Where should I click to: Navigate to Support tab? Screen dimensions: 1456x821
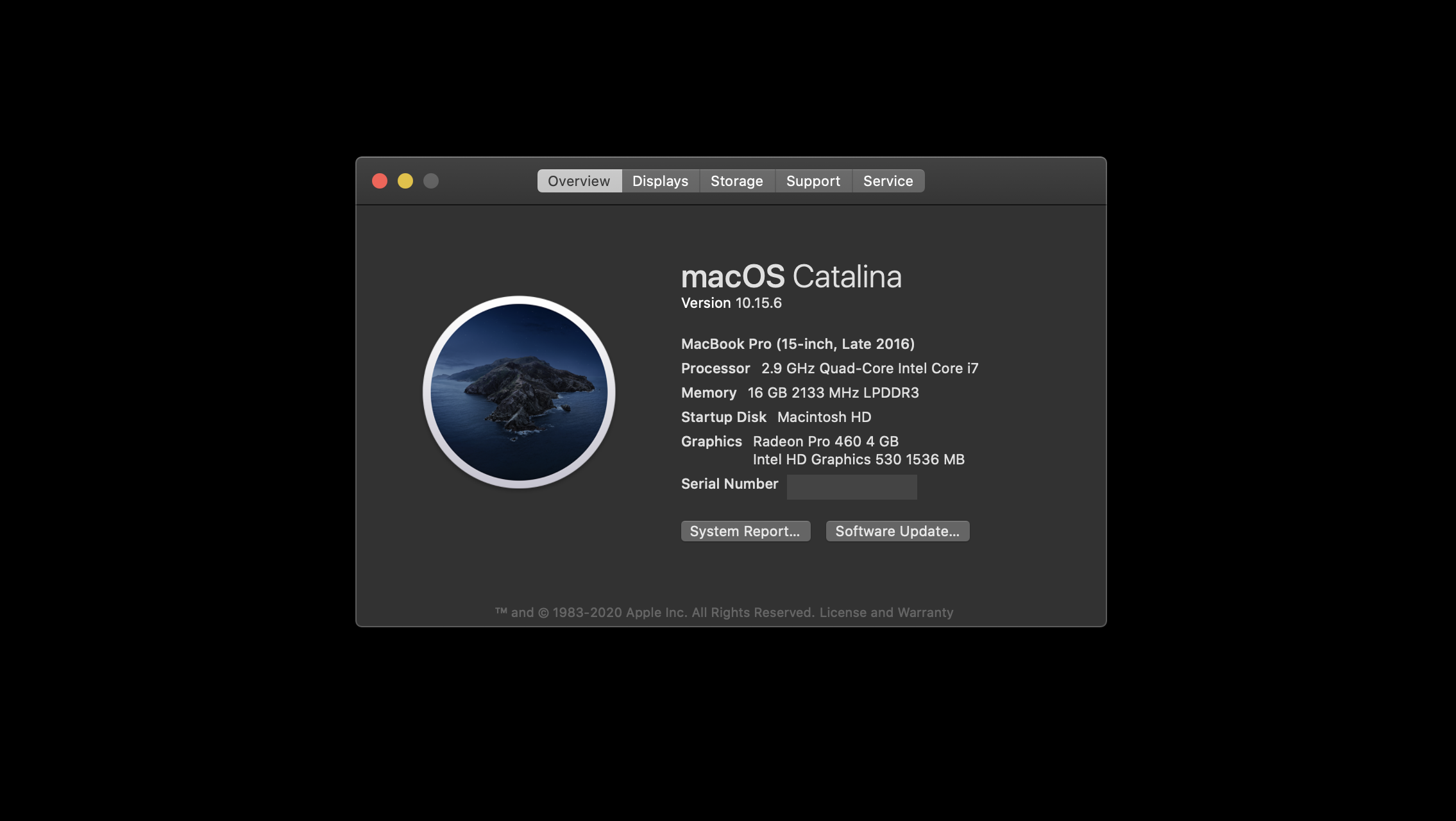coord(812,180)
